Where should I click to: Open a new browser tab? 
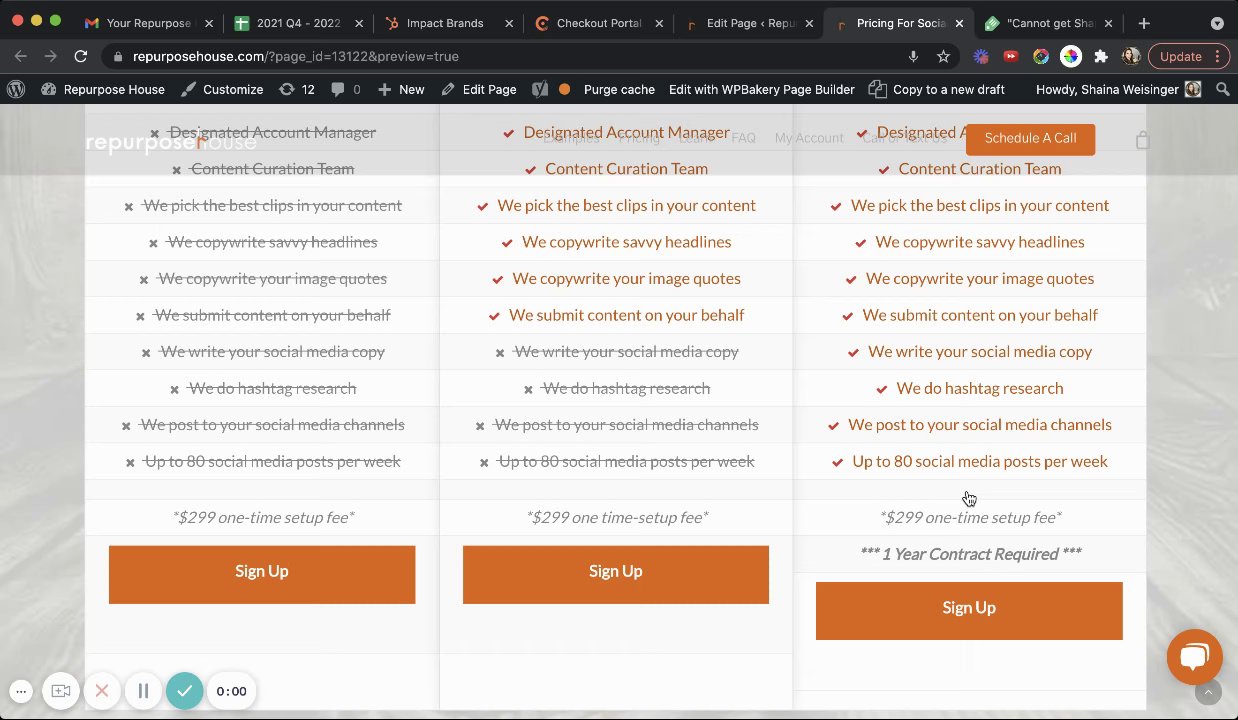pos(1144,23)
